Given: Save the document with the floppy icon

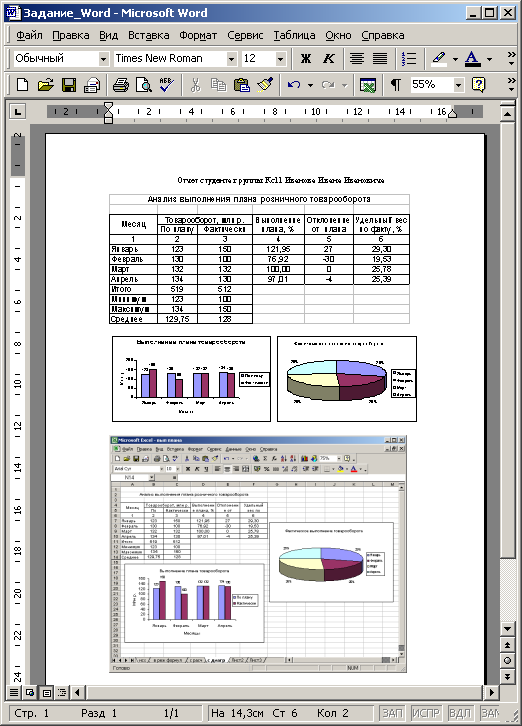Looking at the screenshot, I should (69, 85).
